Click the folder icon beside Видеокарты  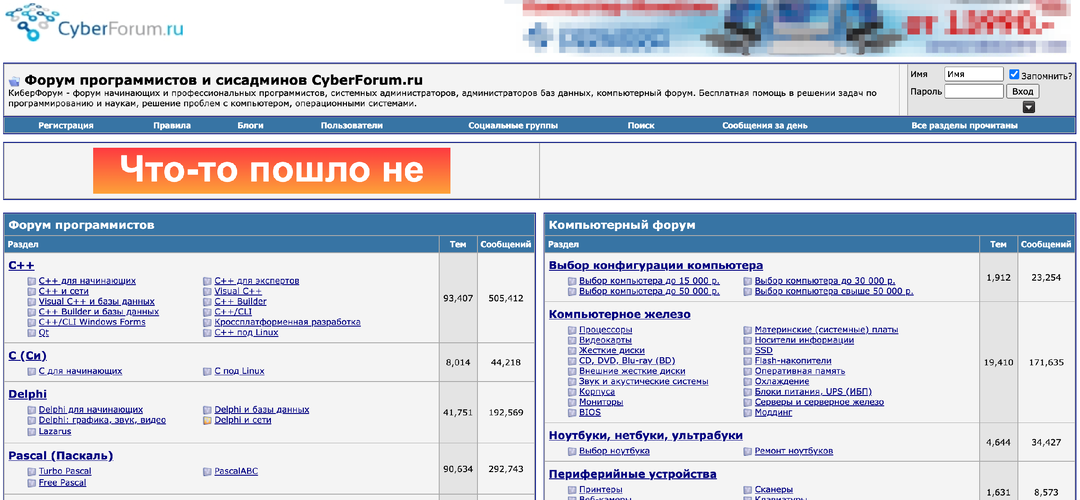click(x=572, y=340)
